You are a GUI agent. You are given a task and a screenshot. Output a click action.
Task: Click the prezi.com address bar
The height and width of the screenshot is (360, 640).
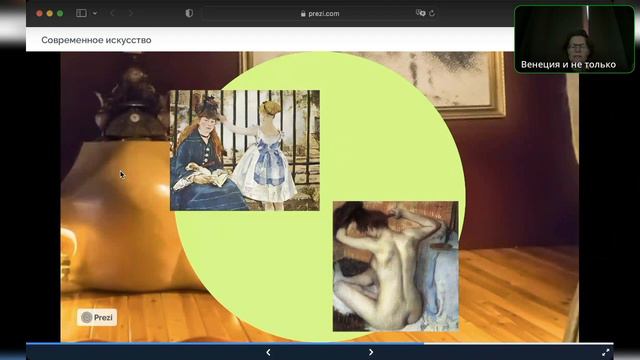tap(320, 13)
